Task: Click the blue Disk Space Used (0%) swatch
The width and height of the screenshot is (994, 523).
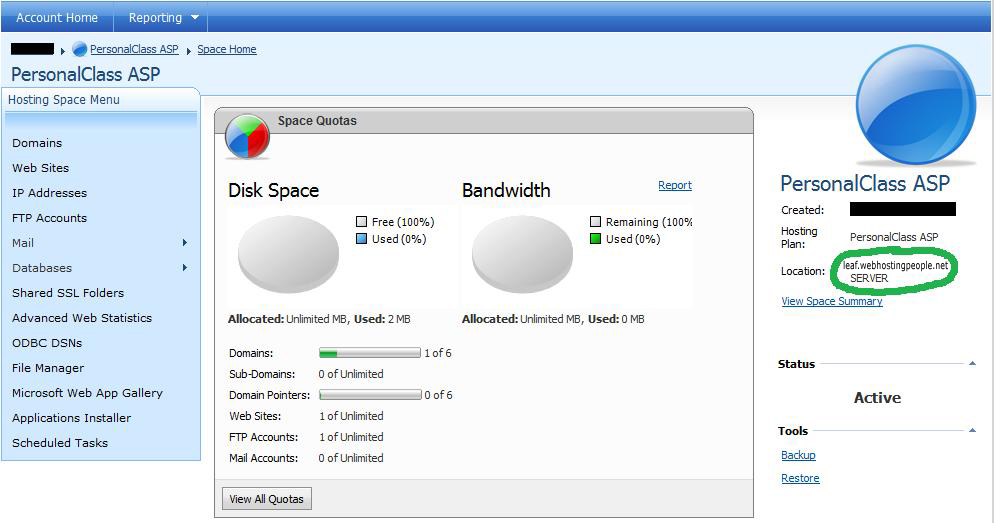Action: coord(361,239)
